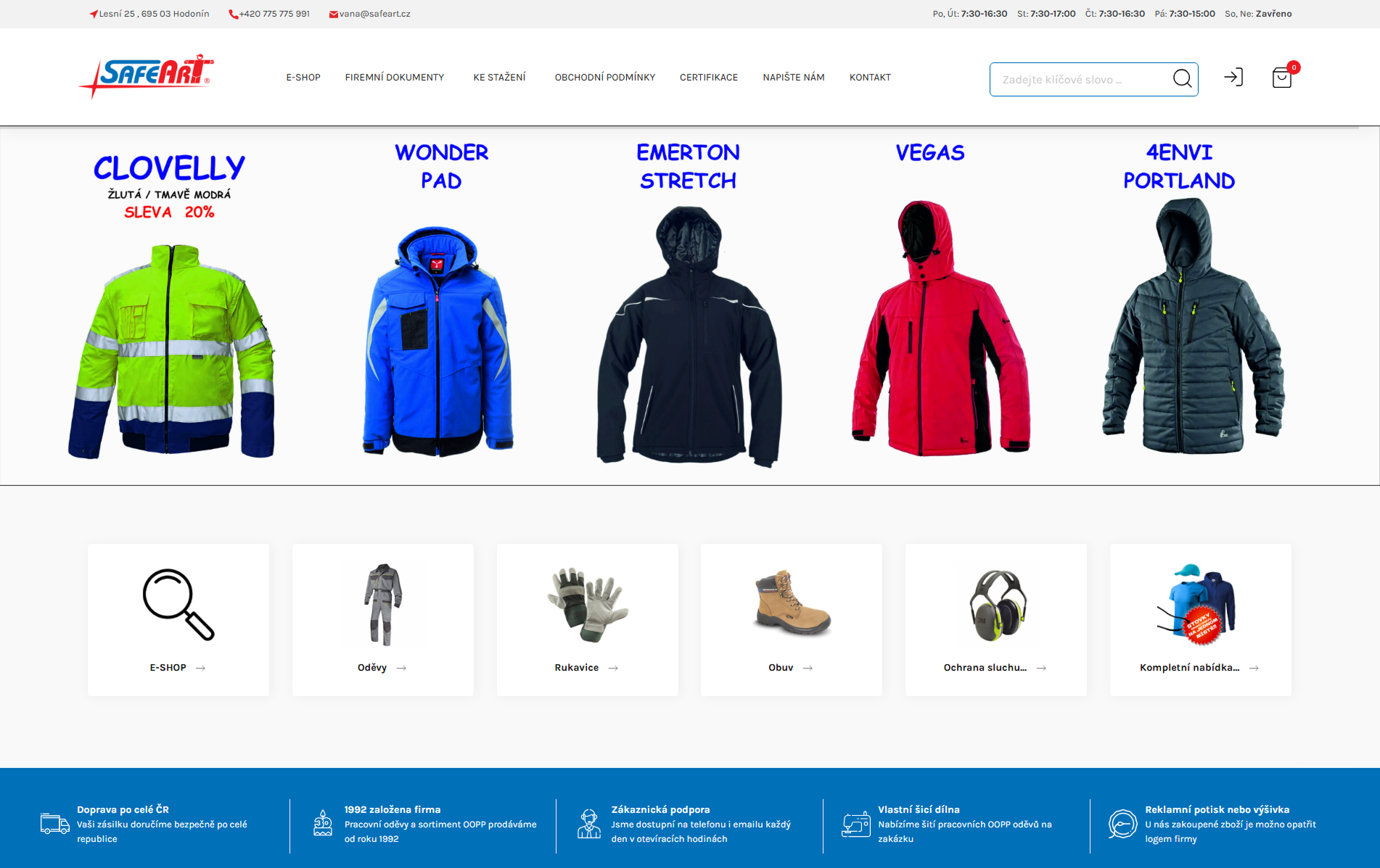The width and height of the screenshot is (1380, 868).
Task: Click the large magnifier E-SHOP tile icon
Action: [x=178, y=605]
